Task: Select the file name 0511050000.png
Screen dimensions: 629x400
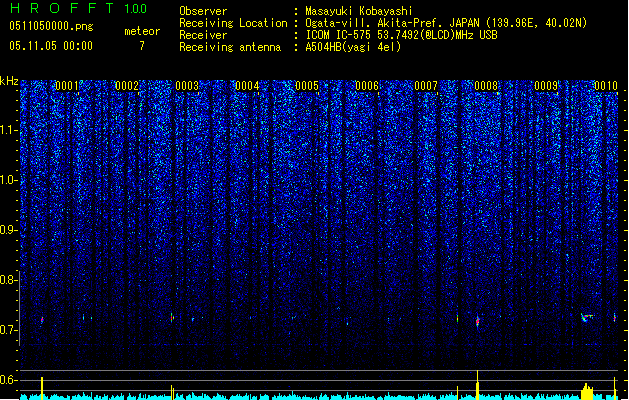Action: [51, 27]
